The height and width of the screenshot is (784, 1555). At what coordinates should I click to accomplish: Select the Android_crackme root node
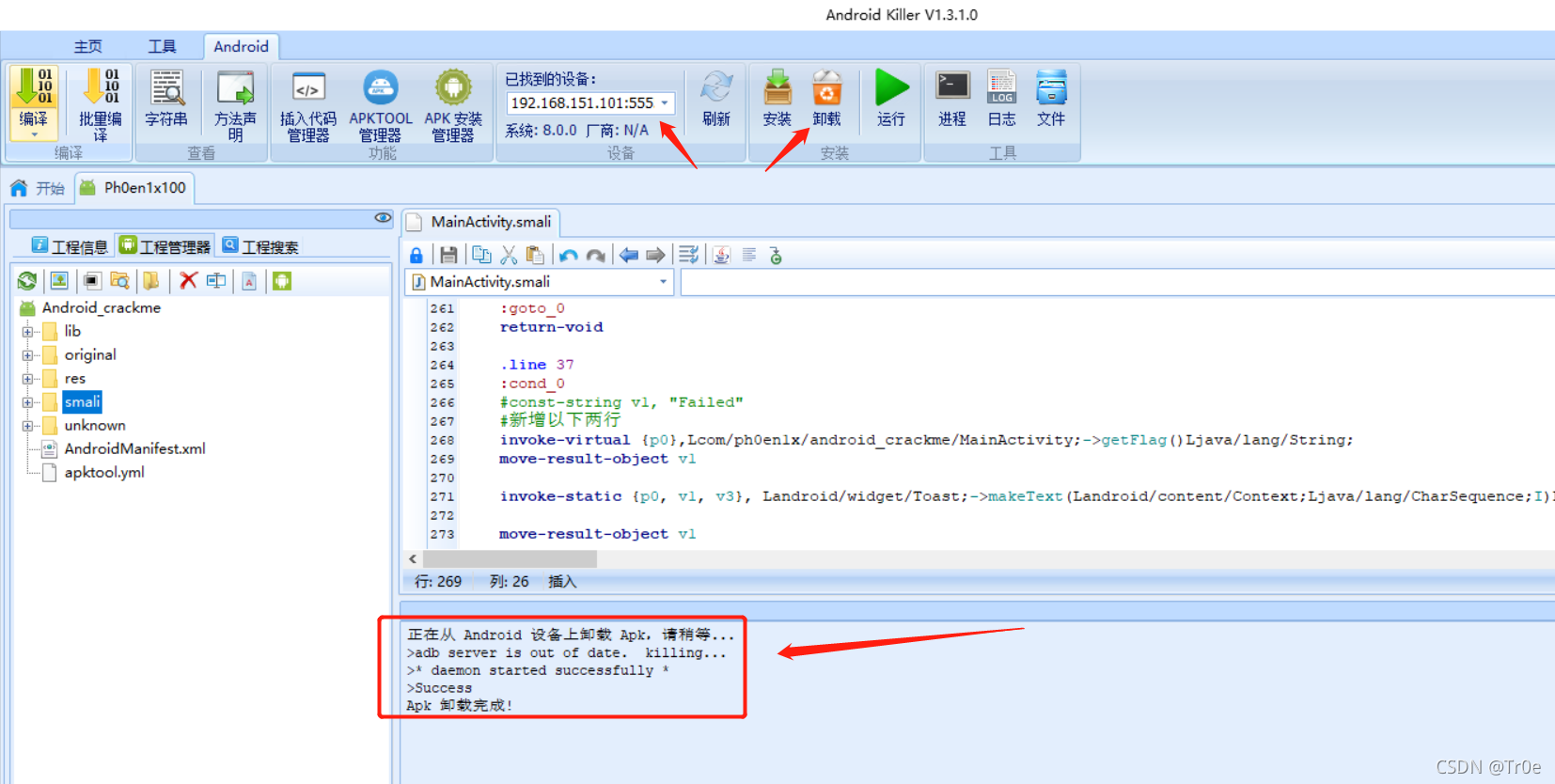tap(102, 307)
